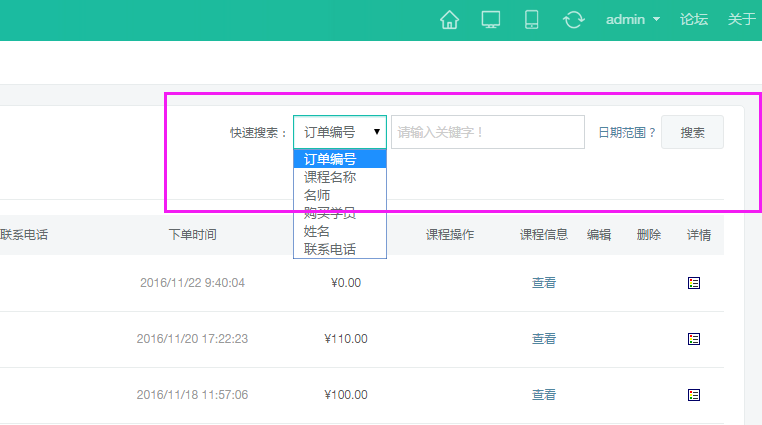This screenshot has height=425, width=762.
Task: Open details icon for ¥110.00 order
Action: tap(694, 339)
